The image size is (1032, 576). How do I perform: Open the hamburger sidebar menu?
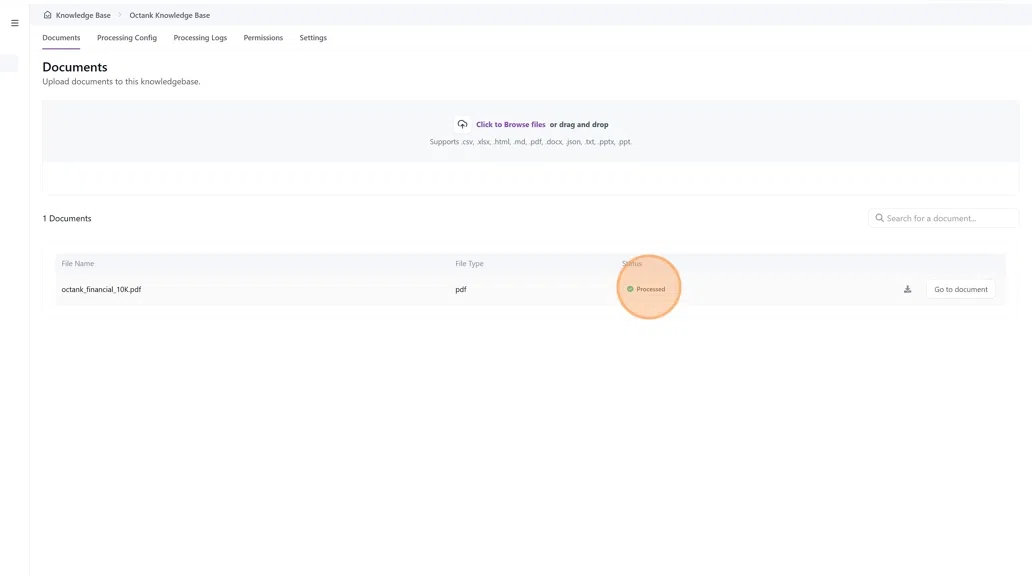(x=14, y=23)
